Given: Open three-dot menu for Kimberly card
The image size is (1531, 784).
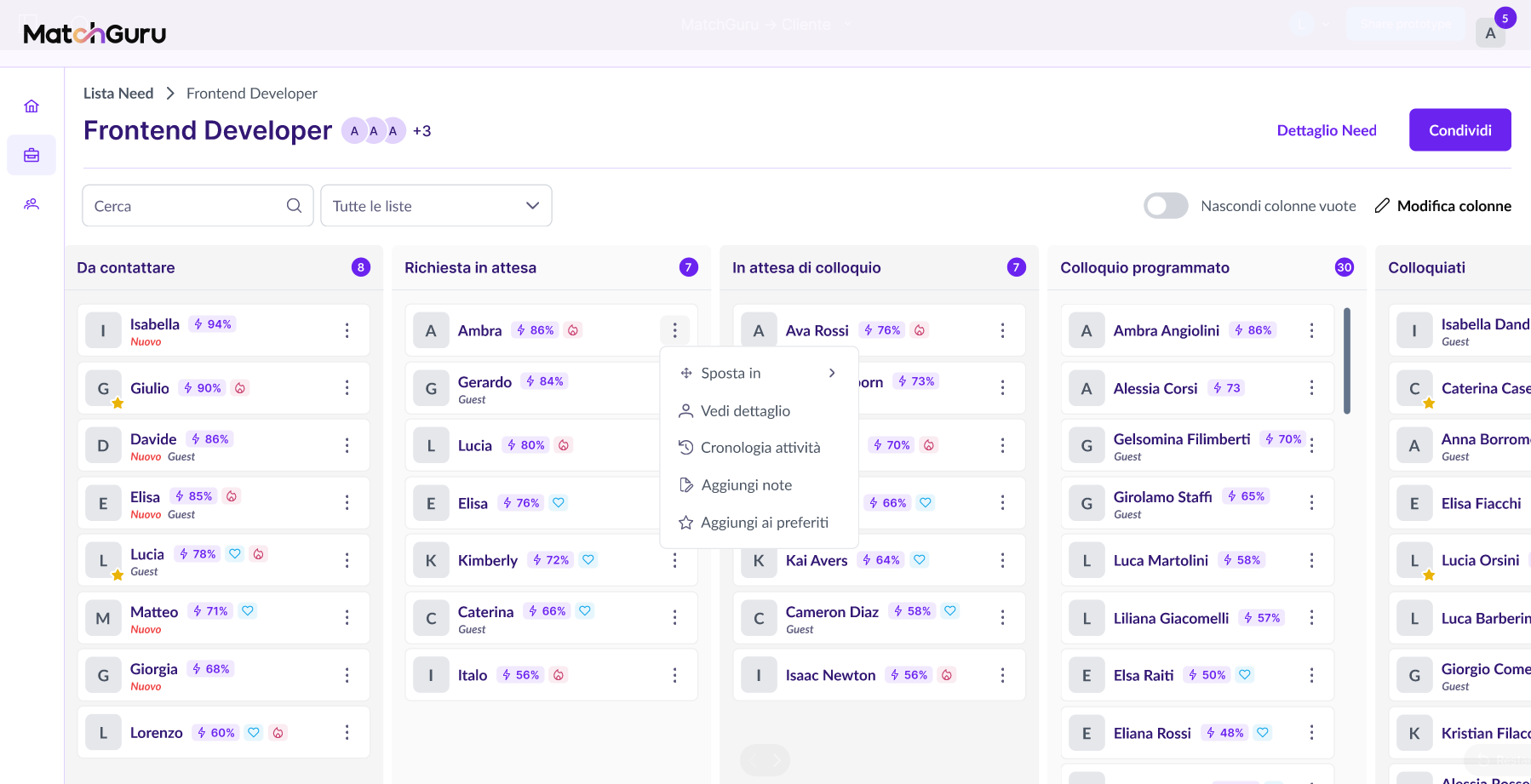Looking at the screenshot, I should pyautogui.click(x=674, y=560).
